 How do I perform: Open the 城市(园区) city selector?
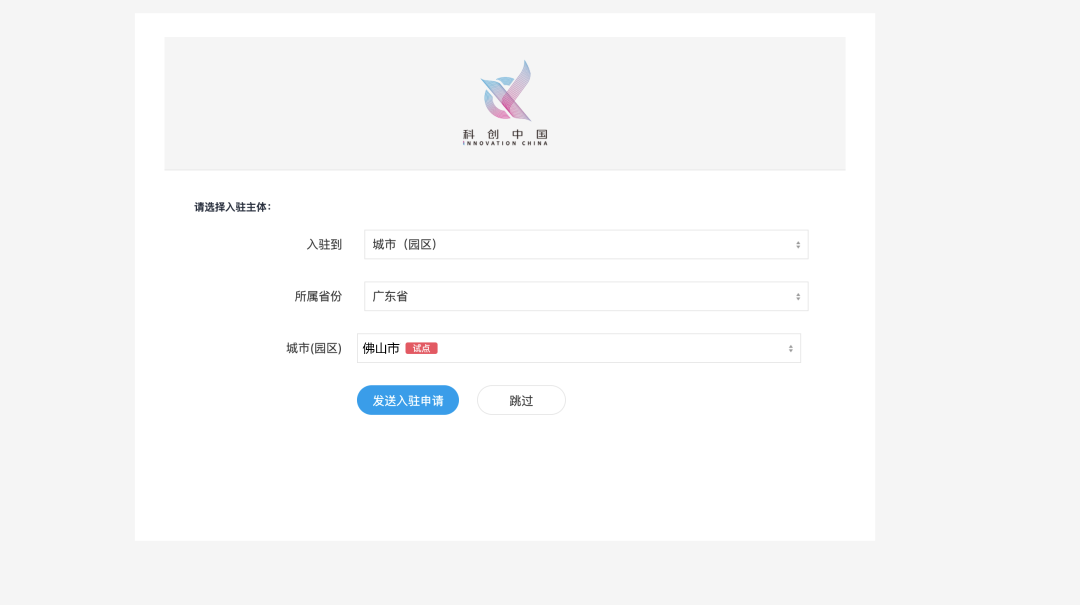(x=578, y=347)
